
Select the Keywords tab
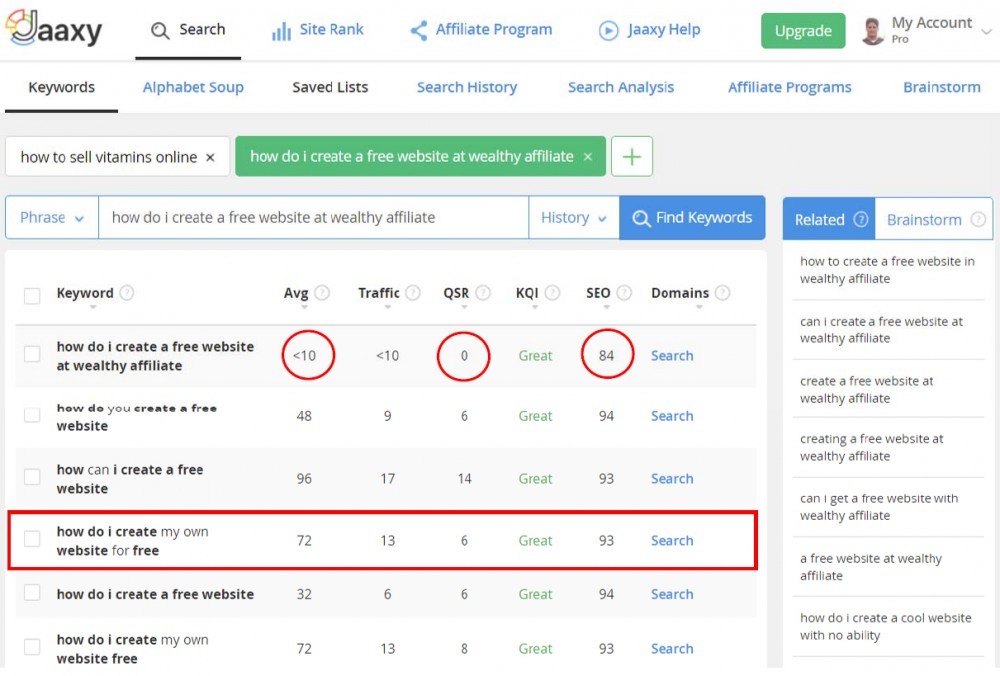tap(61, 87)
